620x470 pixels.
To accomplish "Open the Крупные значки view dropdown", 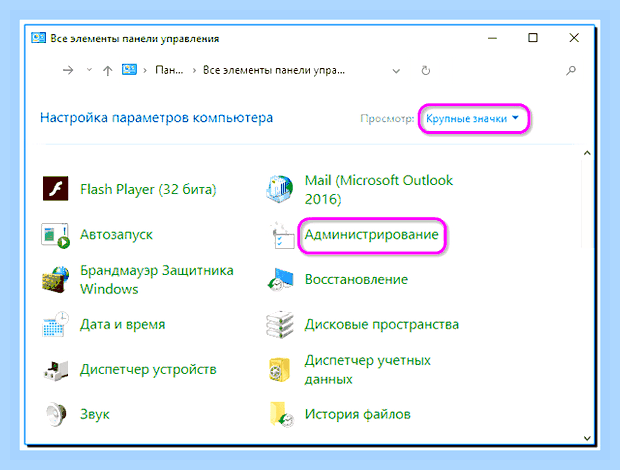I will 473,119.
